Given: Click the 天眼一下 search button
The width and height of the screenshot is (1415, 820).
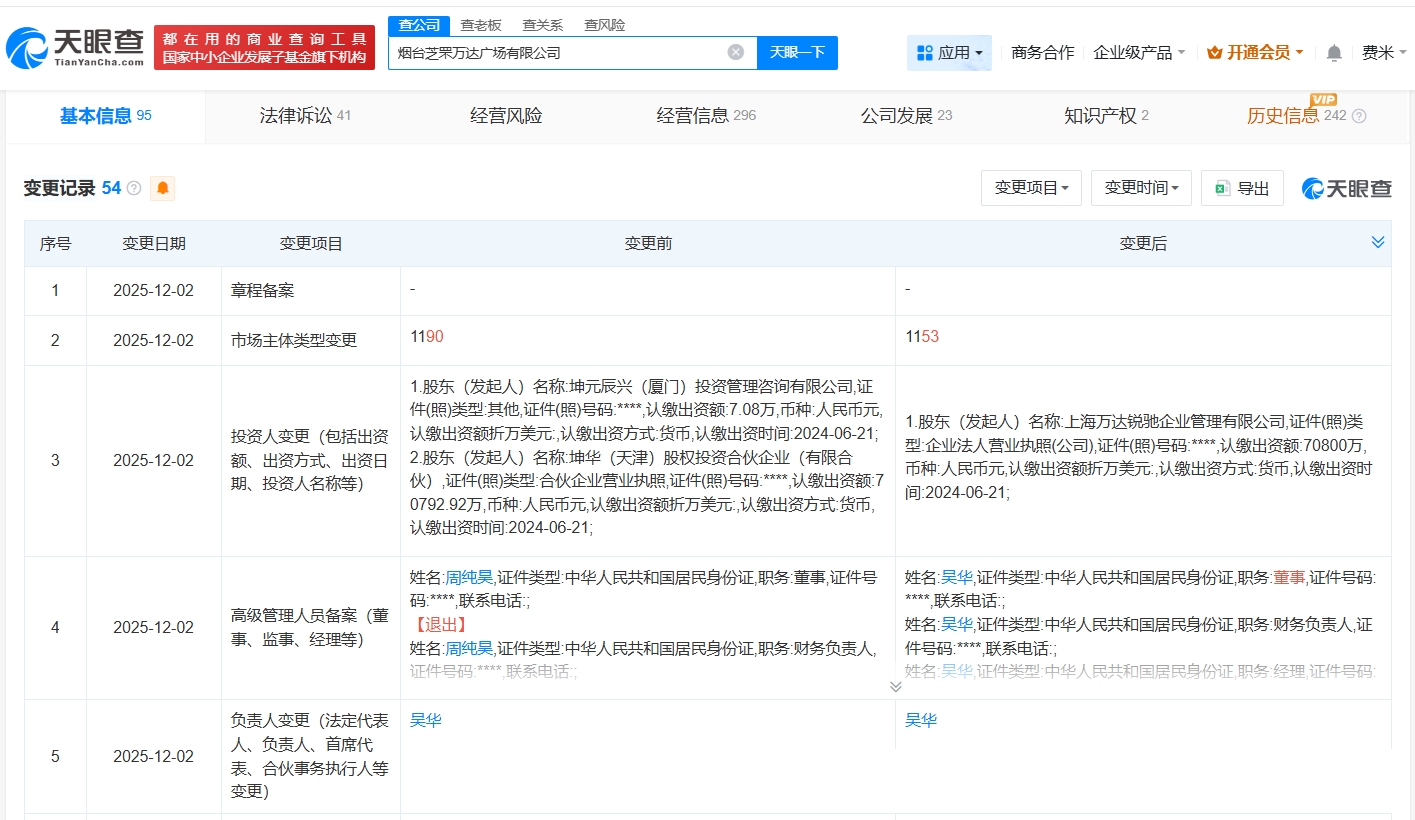Looking at the screenshot, I should [797, 52].
